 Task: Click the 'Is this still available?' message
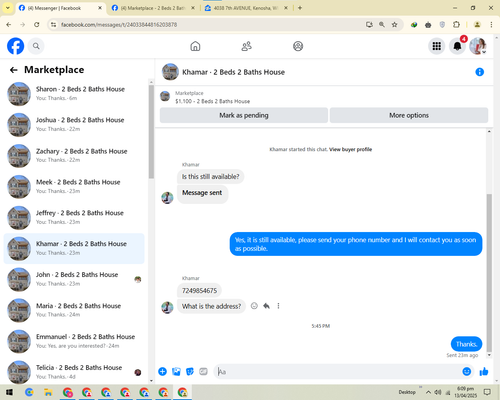coord(210,177)
